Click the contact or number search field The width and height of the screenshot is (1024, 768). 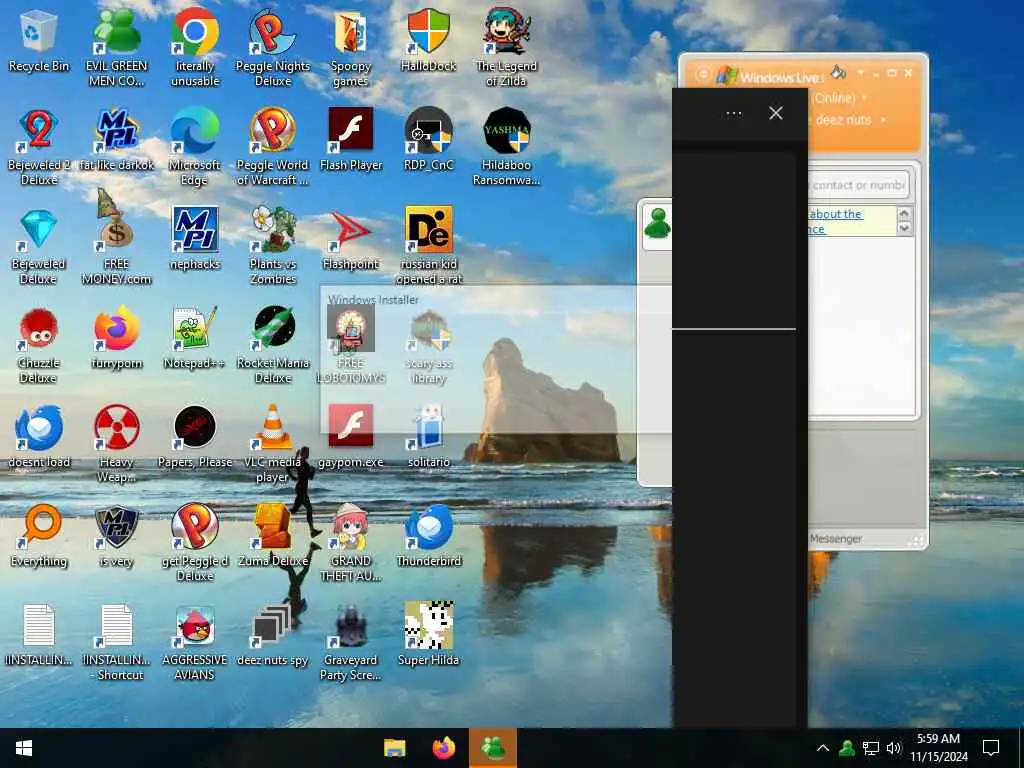pos(857,185)
